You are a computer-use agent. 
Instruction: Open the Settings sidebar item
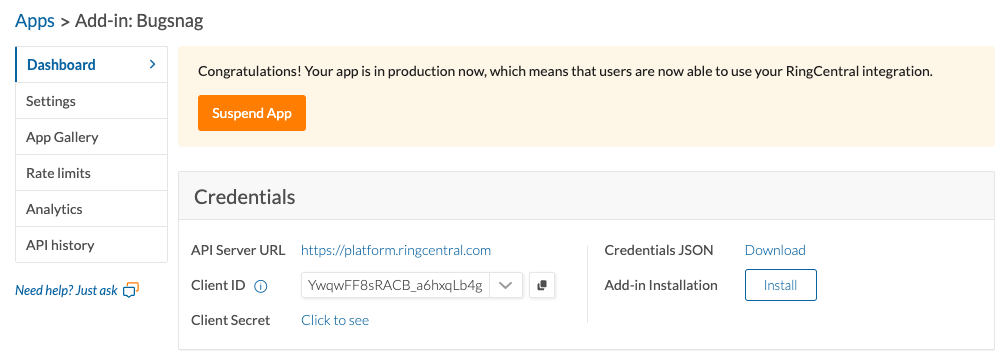[92, 101]
